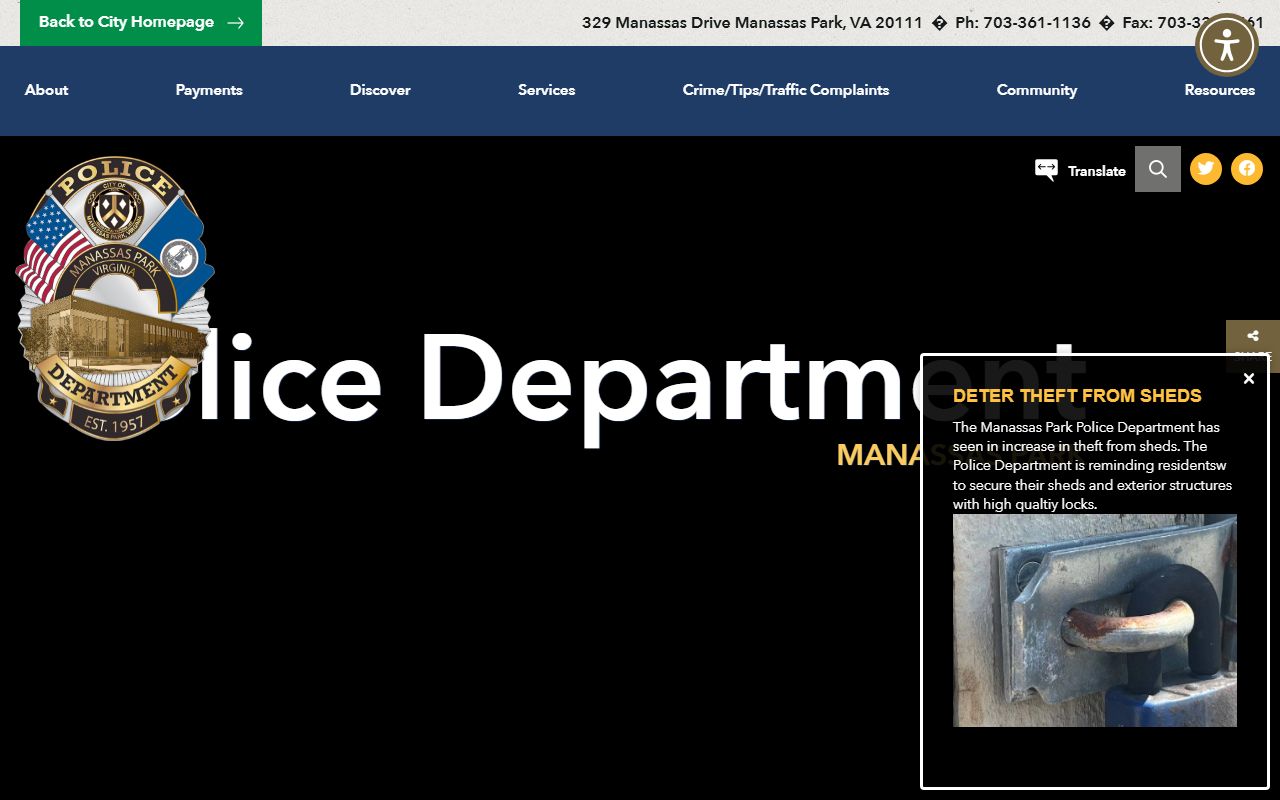The image size is (1280, 800).
Task: Click the Deter Theft From Sheds heading
Action: point(1077,396)
